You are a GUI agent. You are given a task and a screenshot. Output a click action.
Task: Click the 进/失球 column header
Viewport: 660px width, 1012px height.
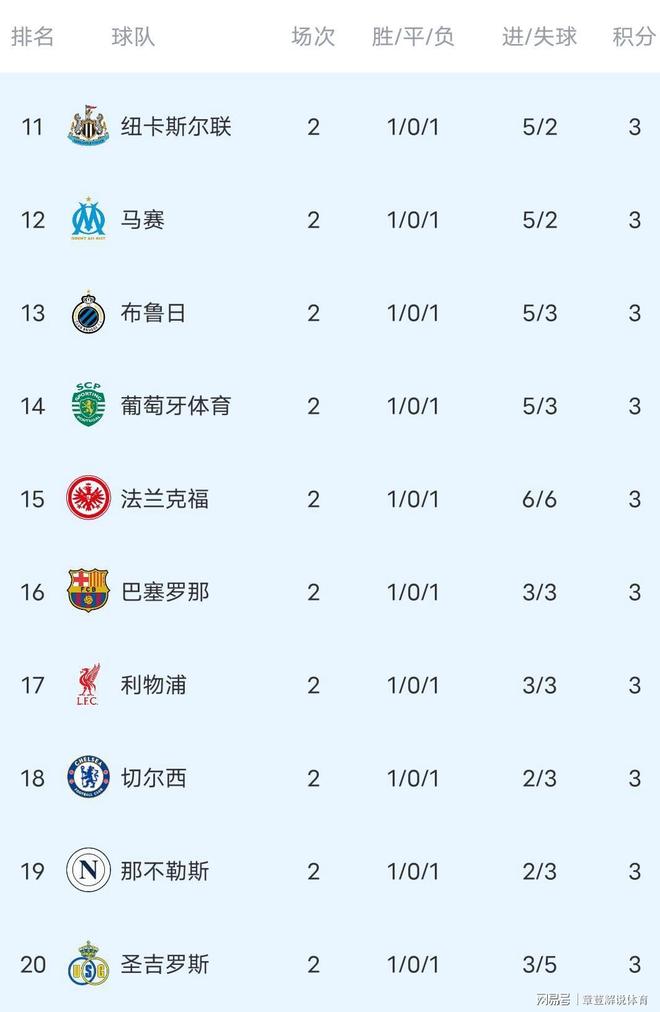click(539, 37)
